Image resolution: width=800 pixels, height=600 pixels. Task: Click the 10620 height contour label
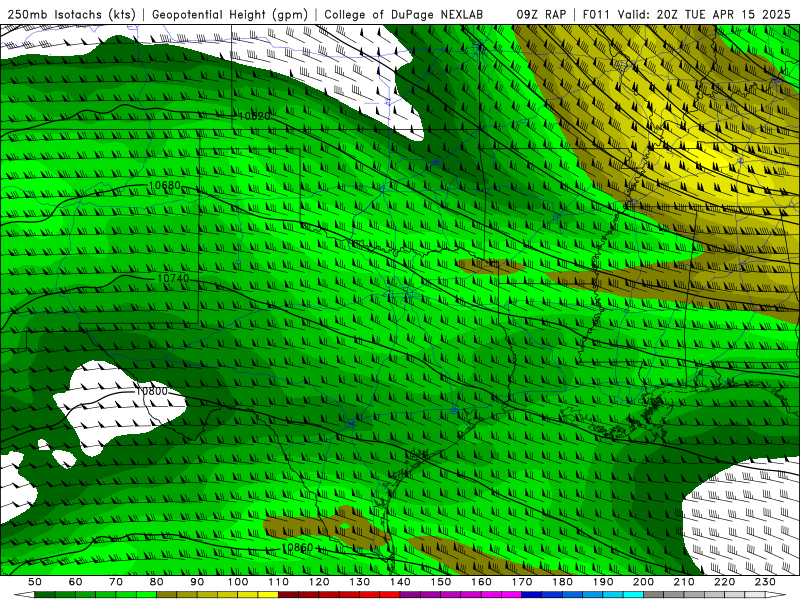coord(255,116)
